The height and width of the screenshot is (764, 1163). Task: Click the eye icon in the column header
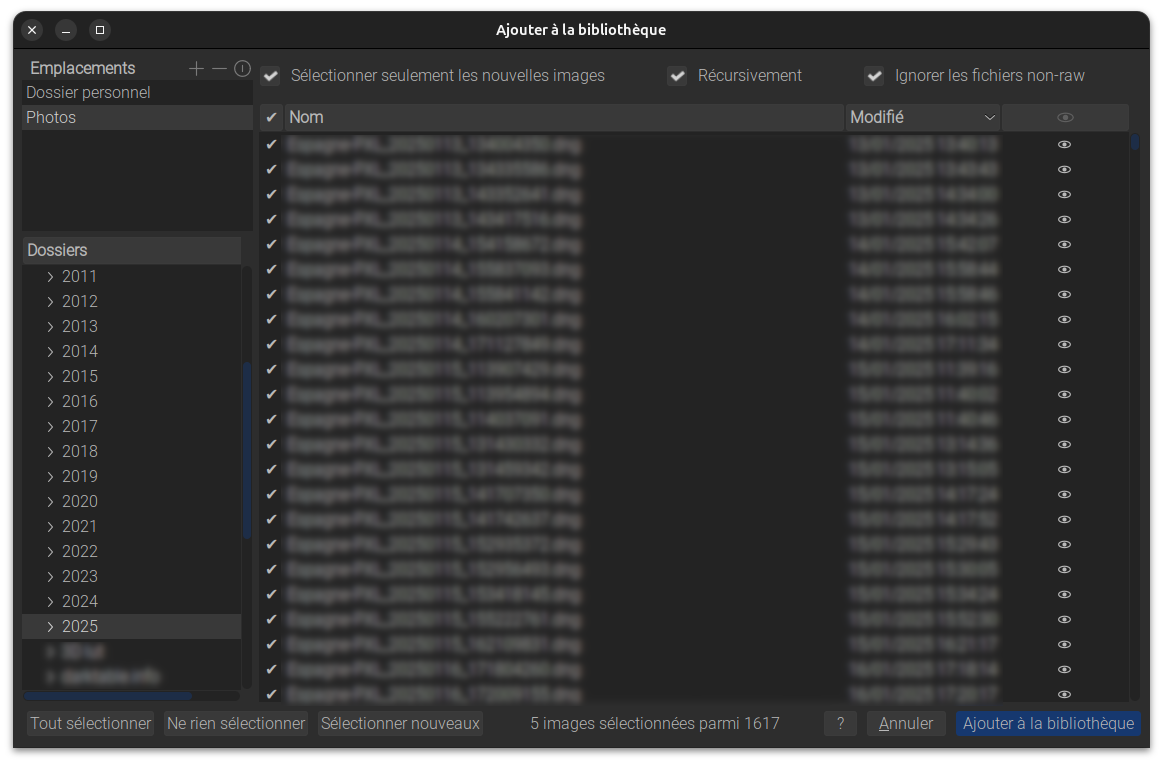click(x=1065, y=118)
